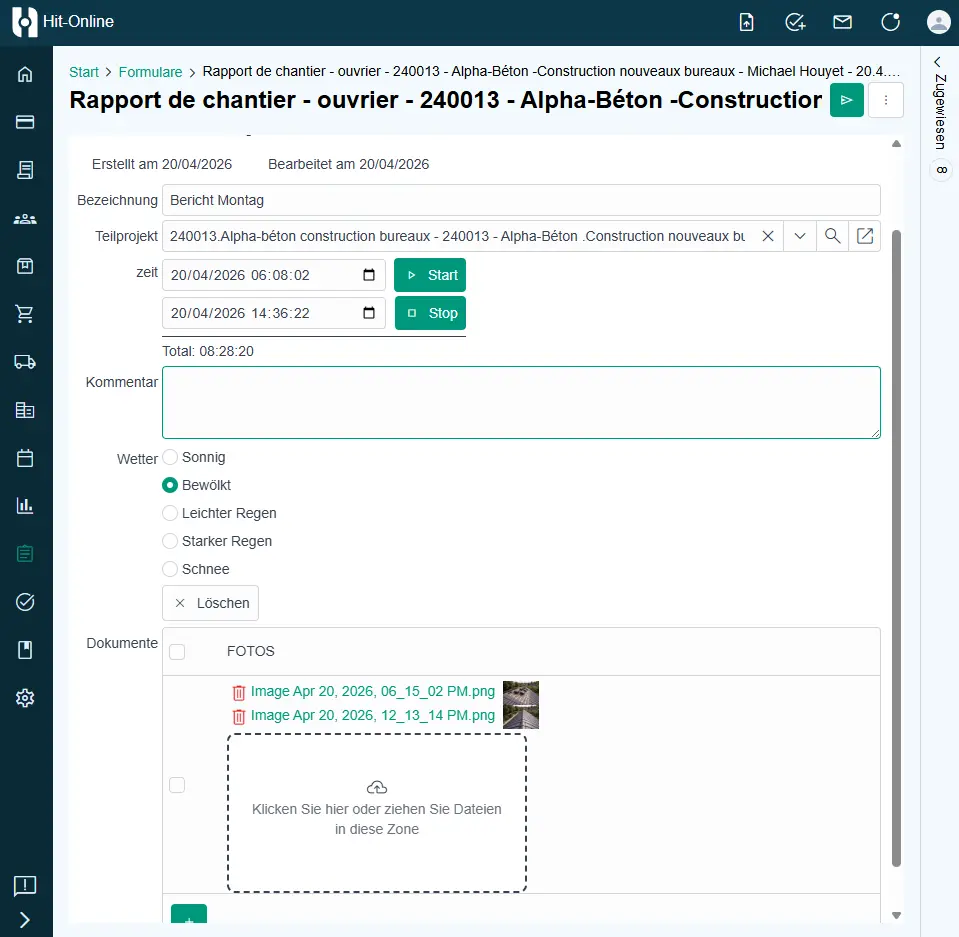
Task: Open the three-dot menu beside the title
Action: (886, 100)
